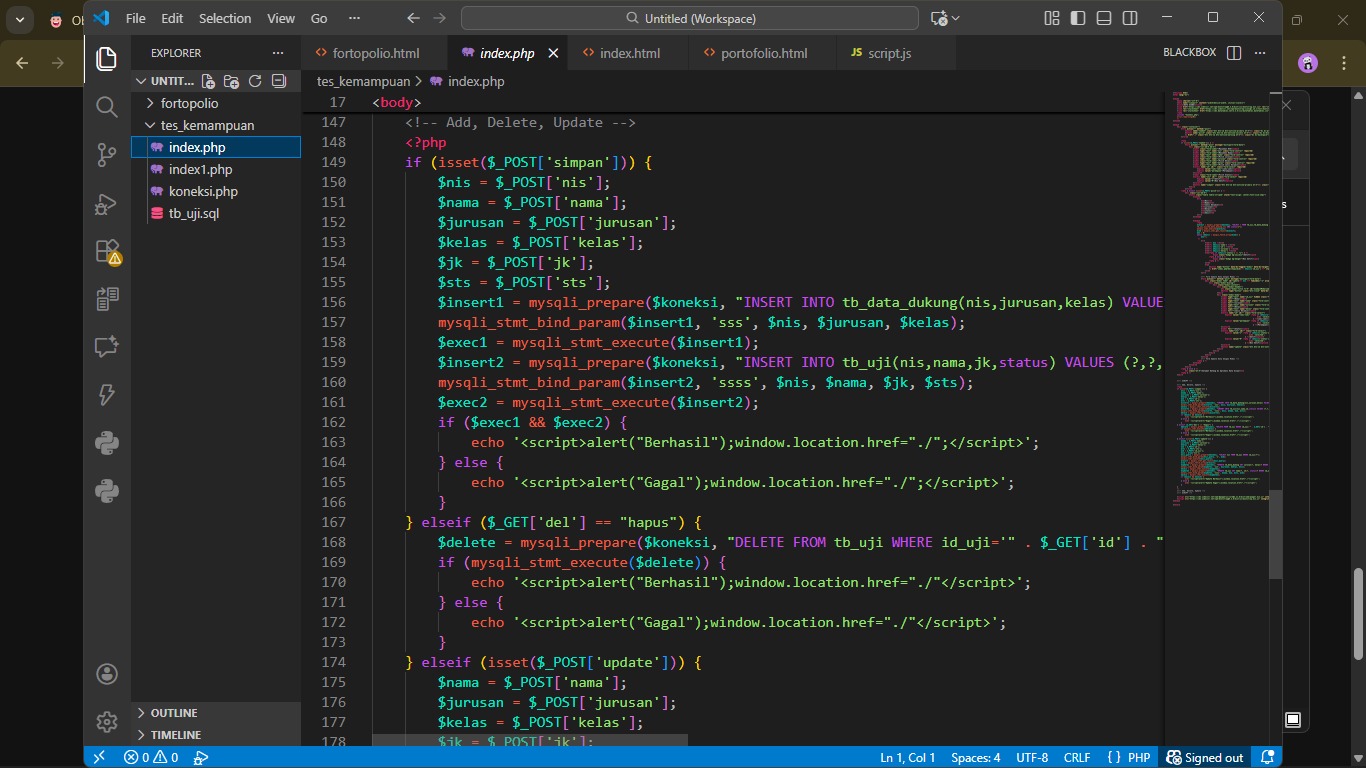Click the Split Editor Right icon

coord(1234,53)
